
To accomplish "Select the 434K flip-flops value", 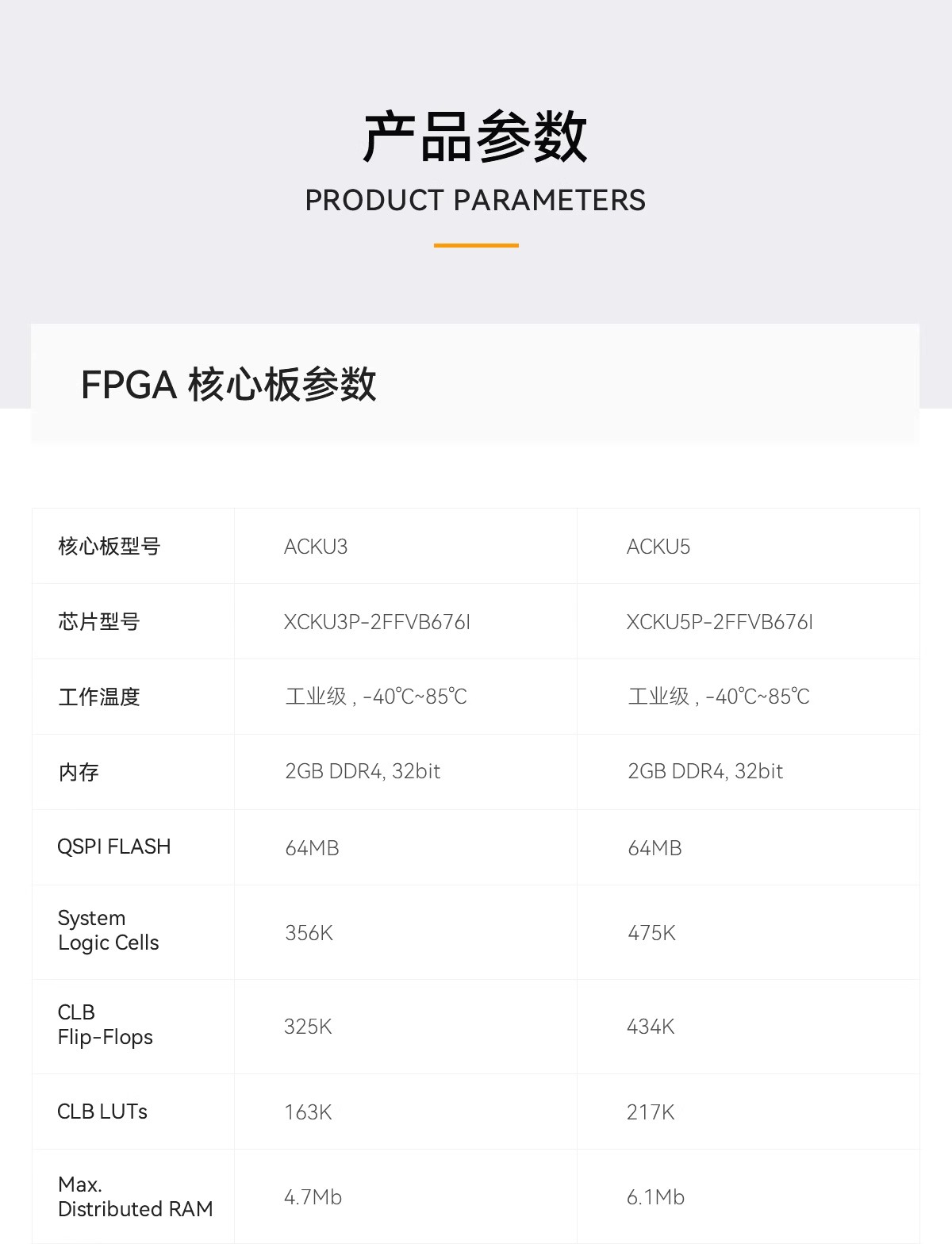I will pos(651,1027).
